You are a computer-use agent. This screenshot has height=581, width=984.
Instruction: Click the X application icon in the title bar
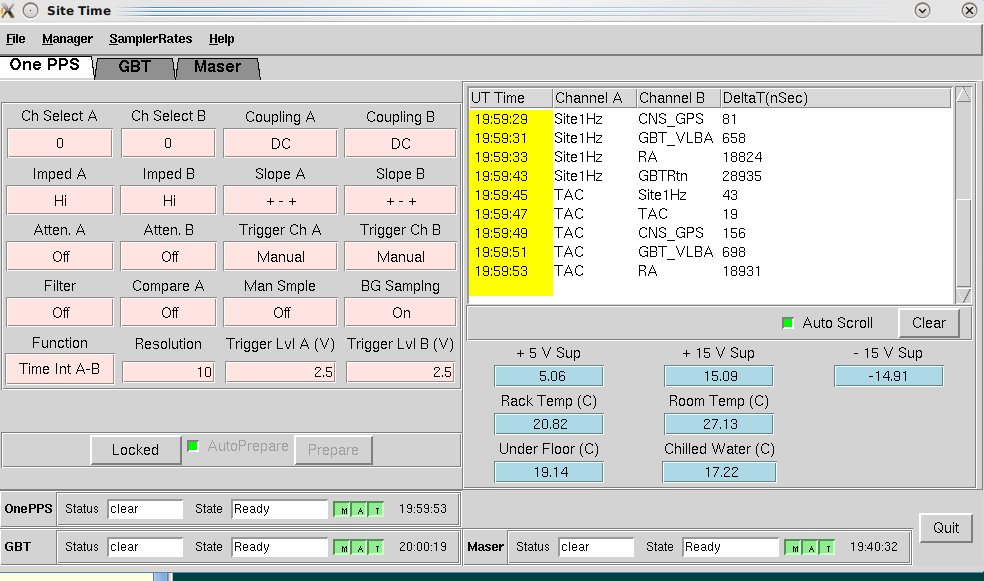(x=8, y=10)
